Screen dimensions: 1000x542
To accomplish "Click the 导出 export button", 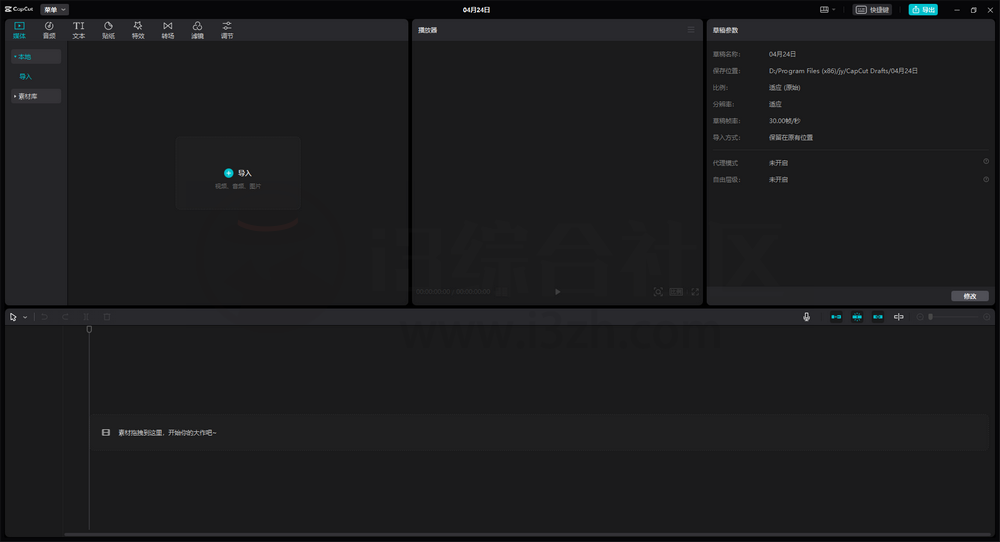I will 923,10.
